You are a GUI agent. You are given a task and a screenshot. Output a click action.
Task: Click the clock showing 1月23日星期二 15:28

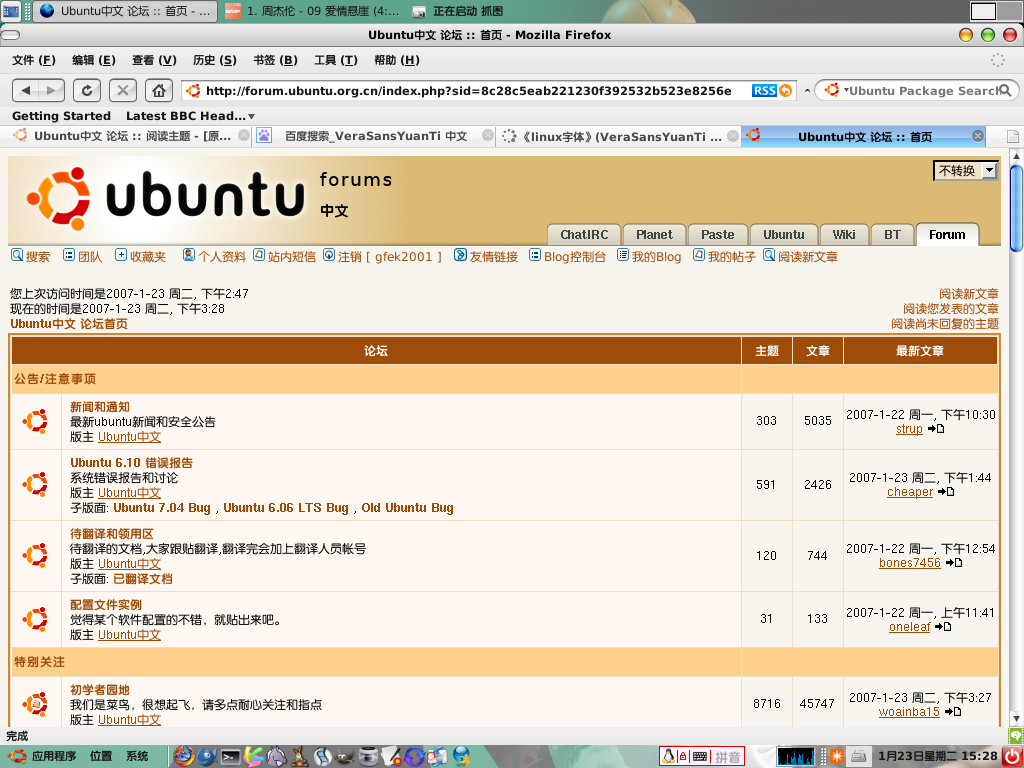pyautogui.click(x=938, y=756)
